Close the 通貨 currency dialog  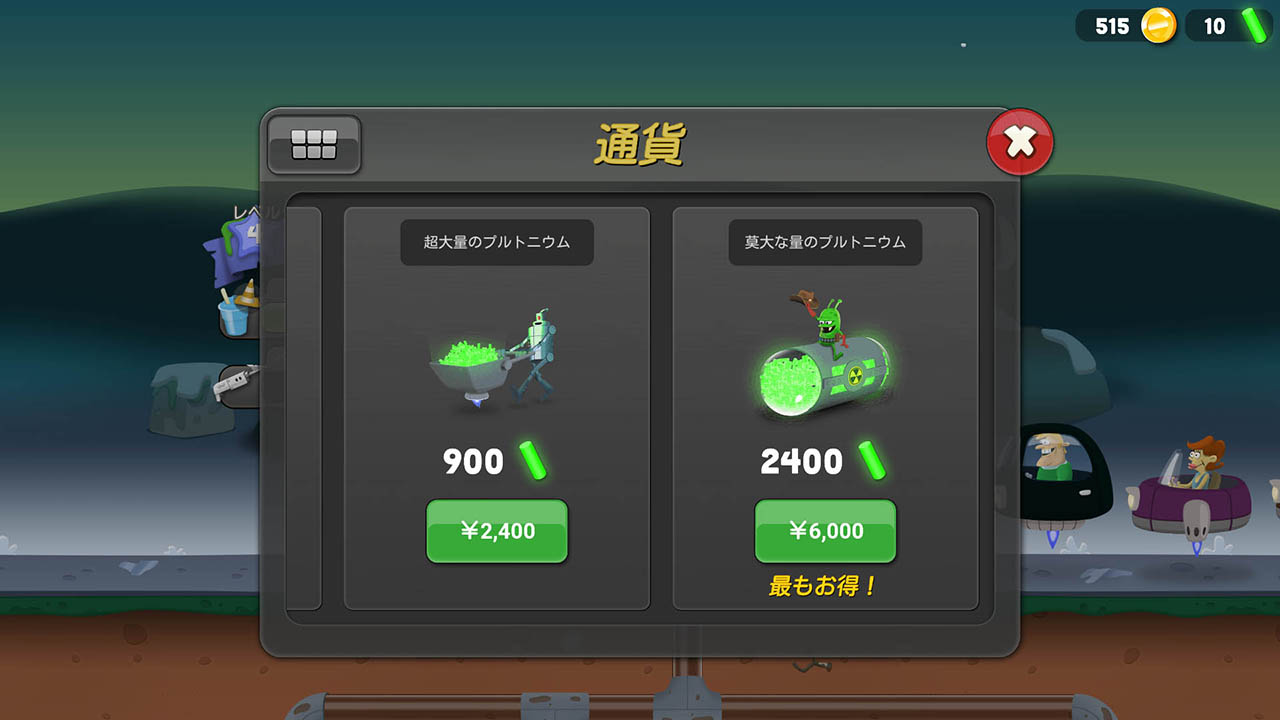[x=1019, y=142]
